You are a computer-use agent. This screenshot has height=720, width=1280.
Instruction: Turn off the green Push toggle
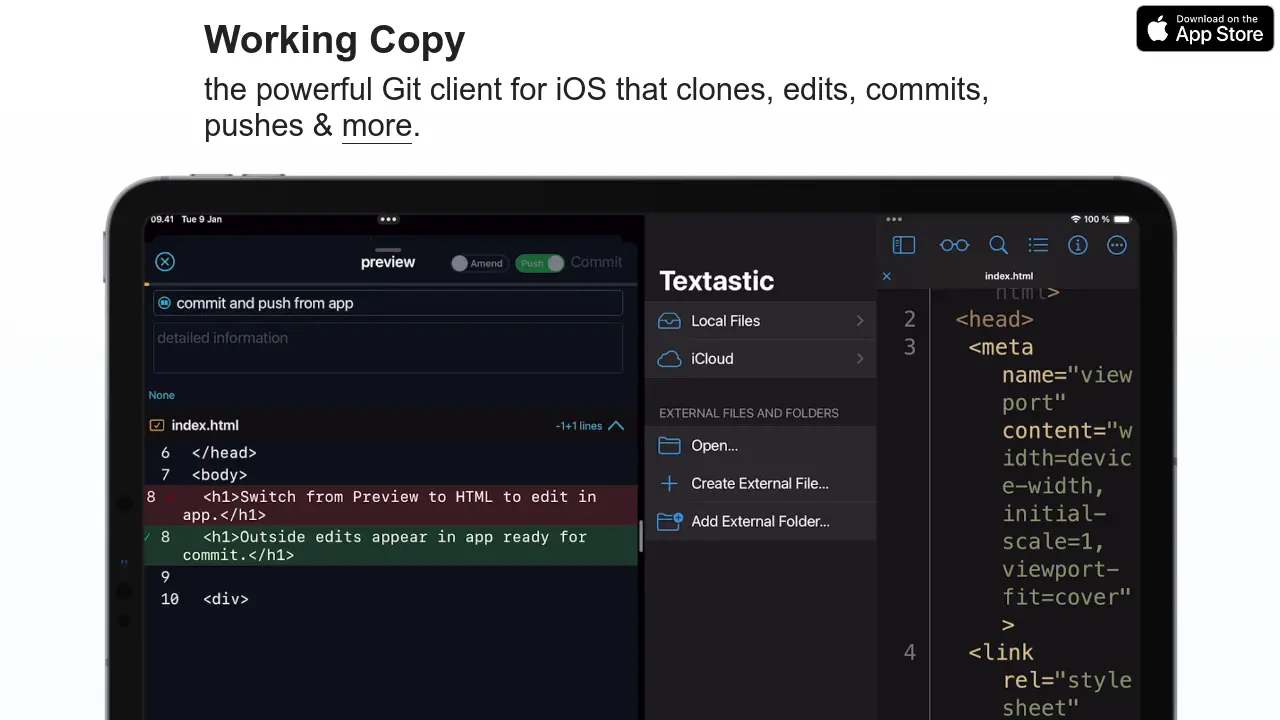[540, 262]
